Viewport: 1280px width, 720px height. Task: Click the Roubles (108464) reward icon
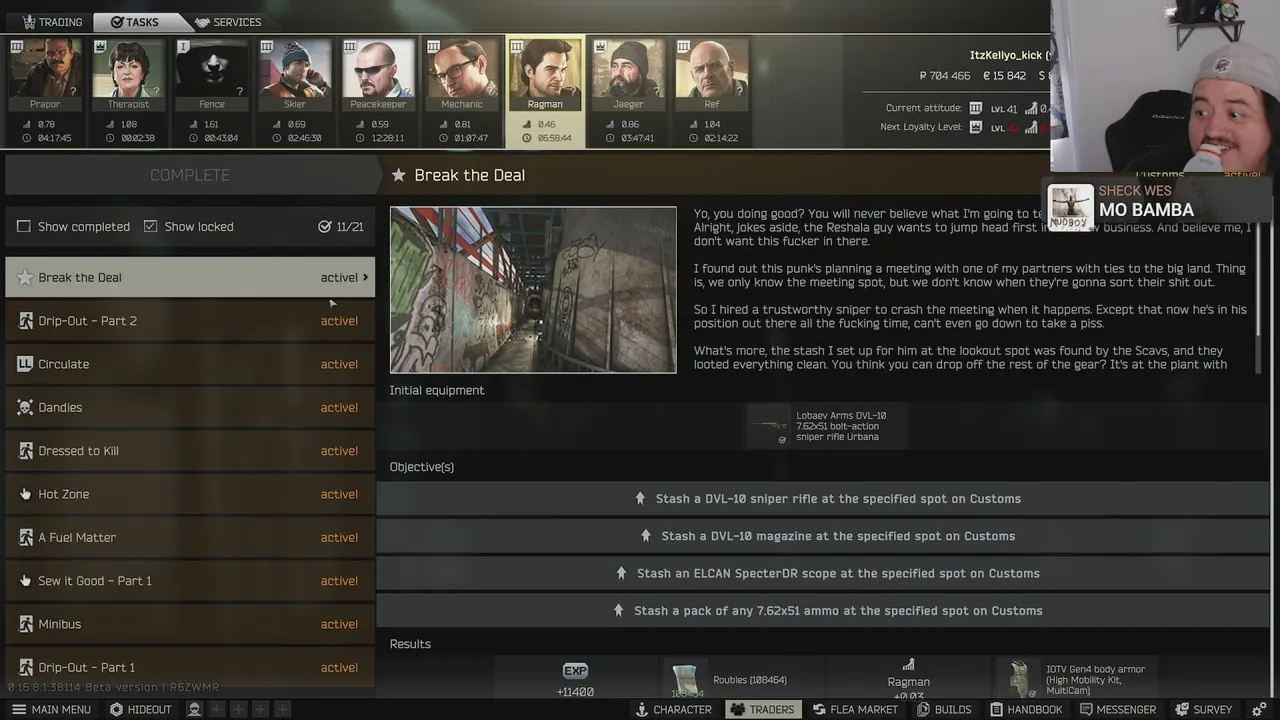[x=686, y=680]
